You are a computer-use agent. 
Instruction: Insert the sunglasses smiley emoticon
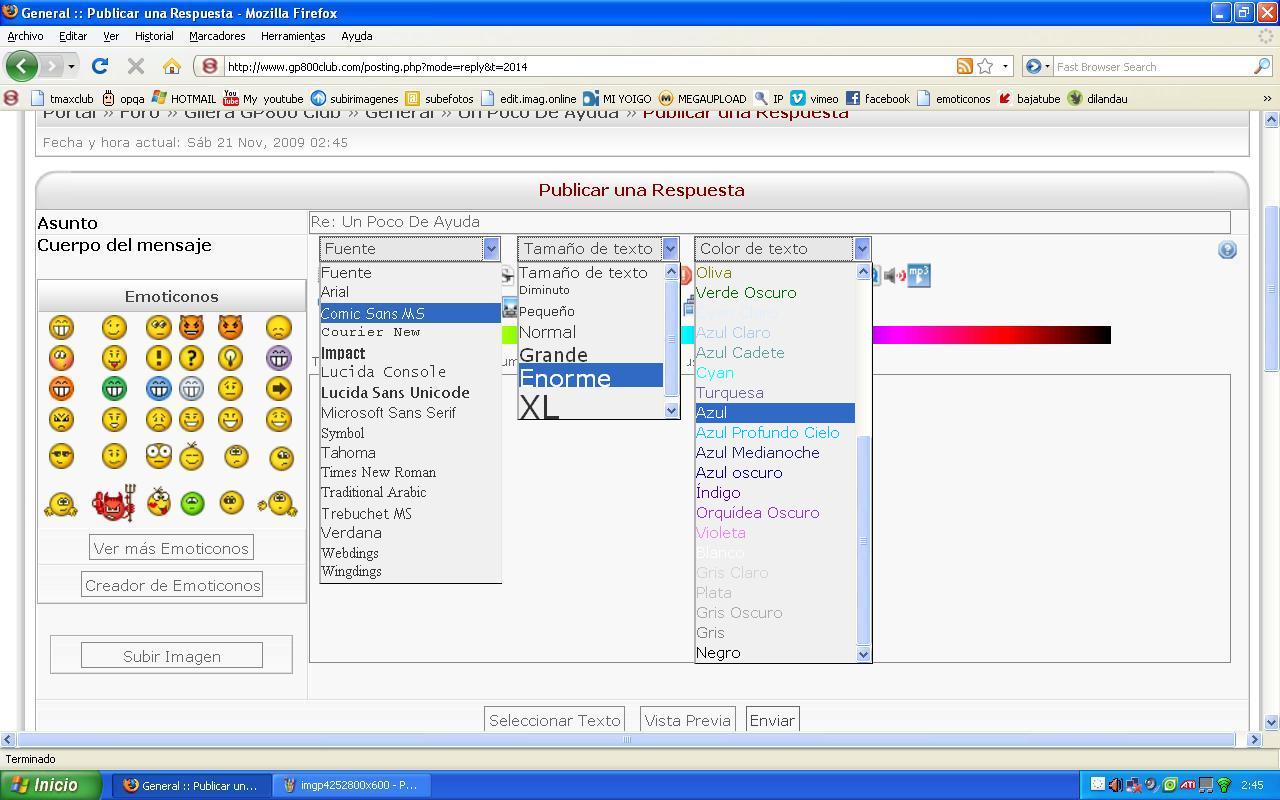coord(61,457)
